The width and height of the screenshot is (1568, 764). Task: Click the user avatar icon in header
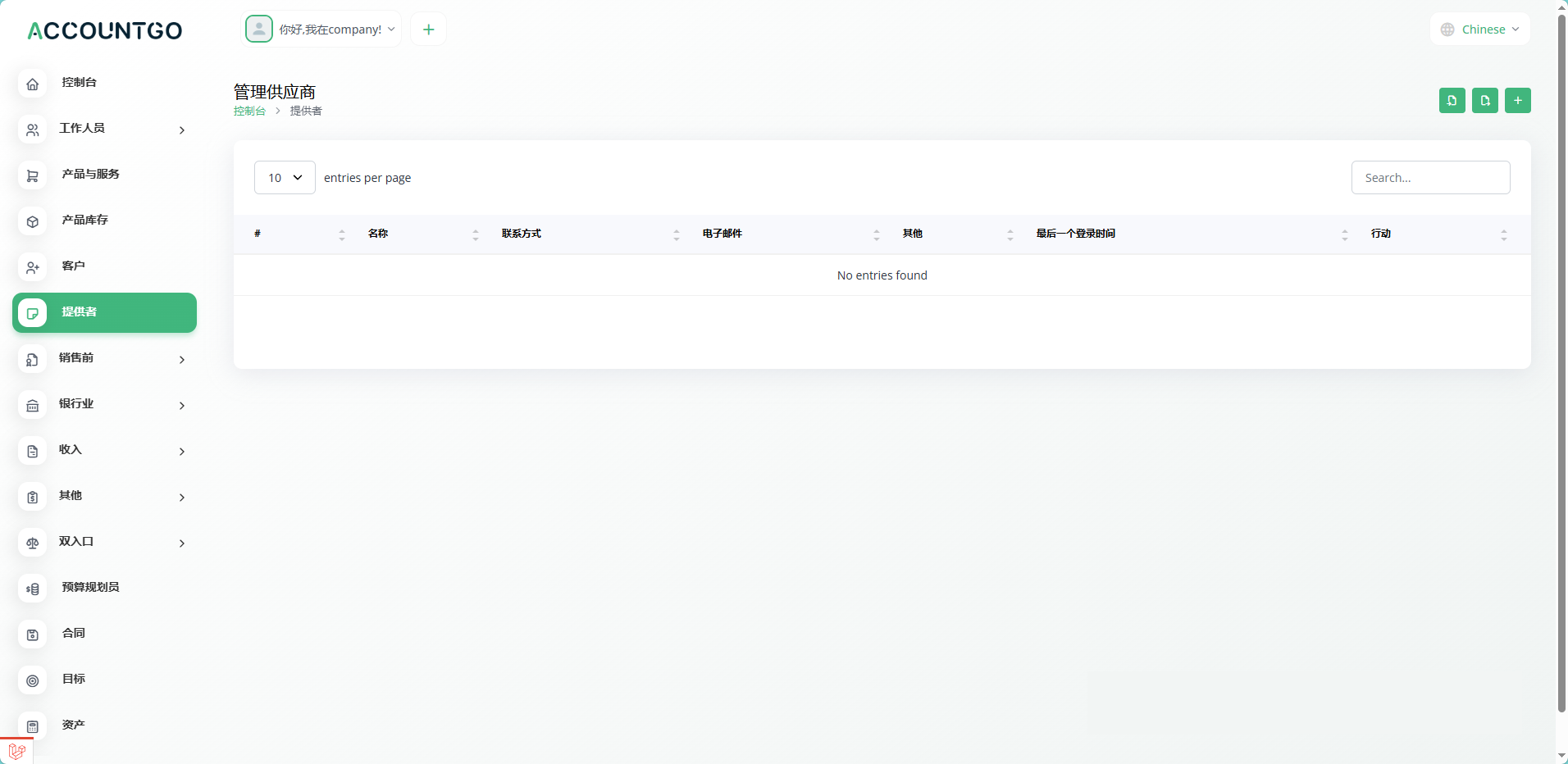pos(259,30)
